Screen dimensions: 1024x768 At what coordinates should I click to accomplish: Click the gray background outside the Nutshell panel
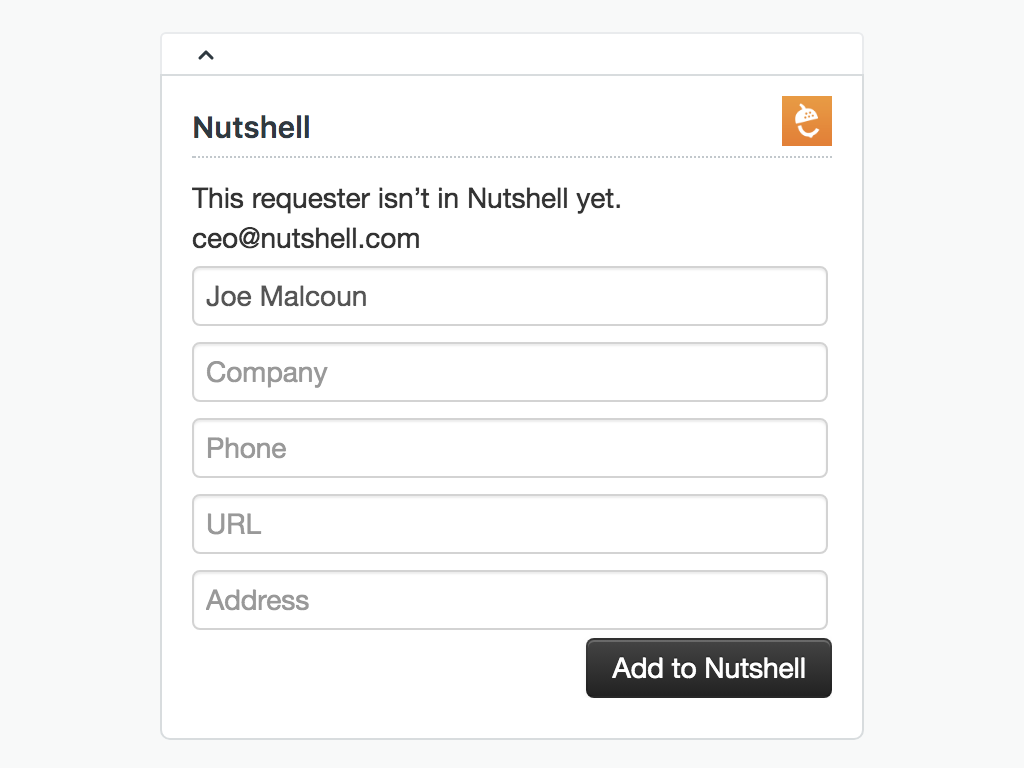[x=80, y=400]
